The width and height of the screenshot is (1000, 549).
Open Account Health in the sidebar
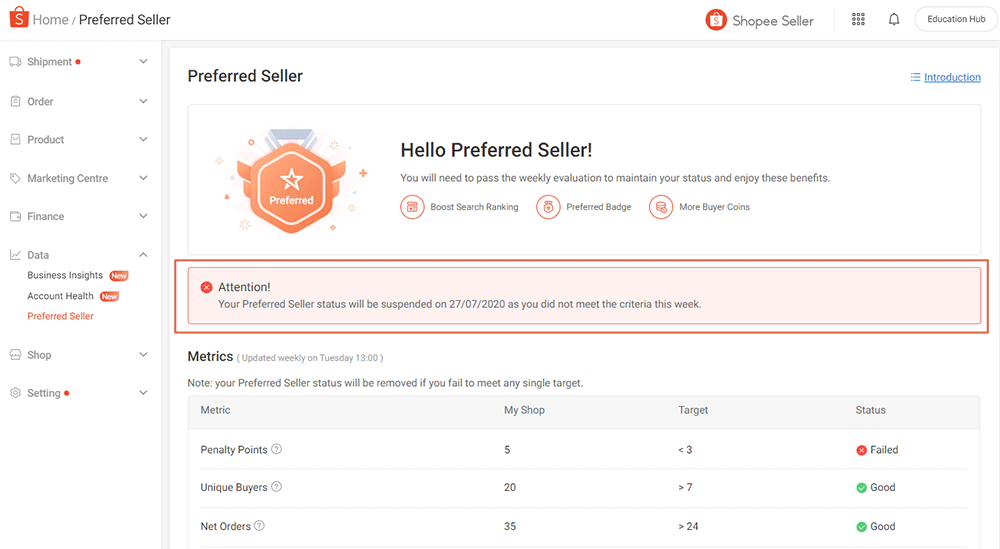pos(60,296)
